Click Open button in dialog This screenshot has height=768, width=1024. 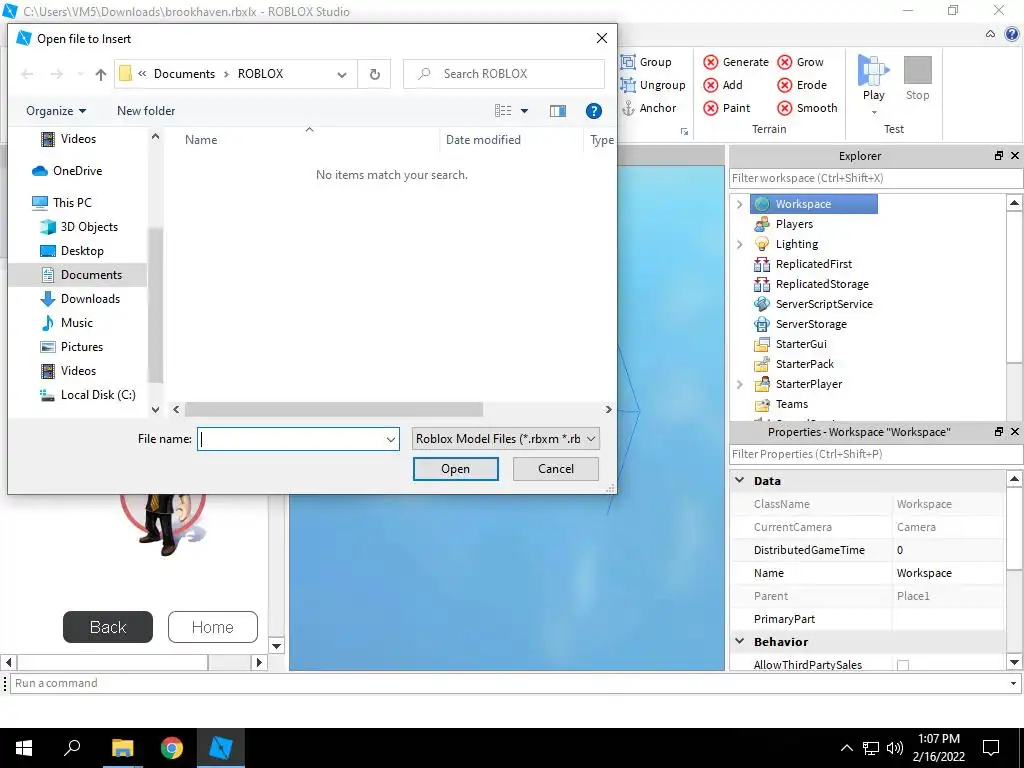pos(455,469)
